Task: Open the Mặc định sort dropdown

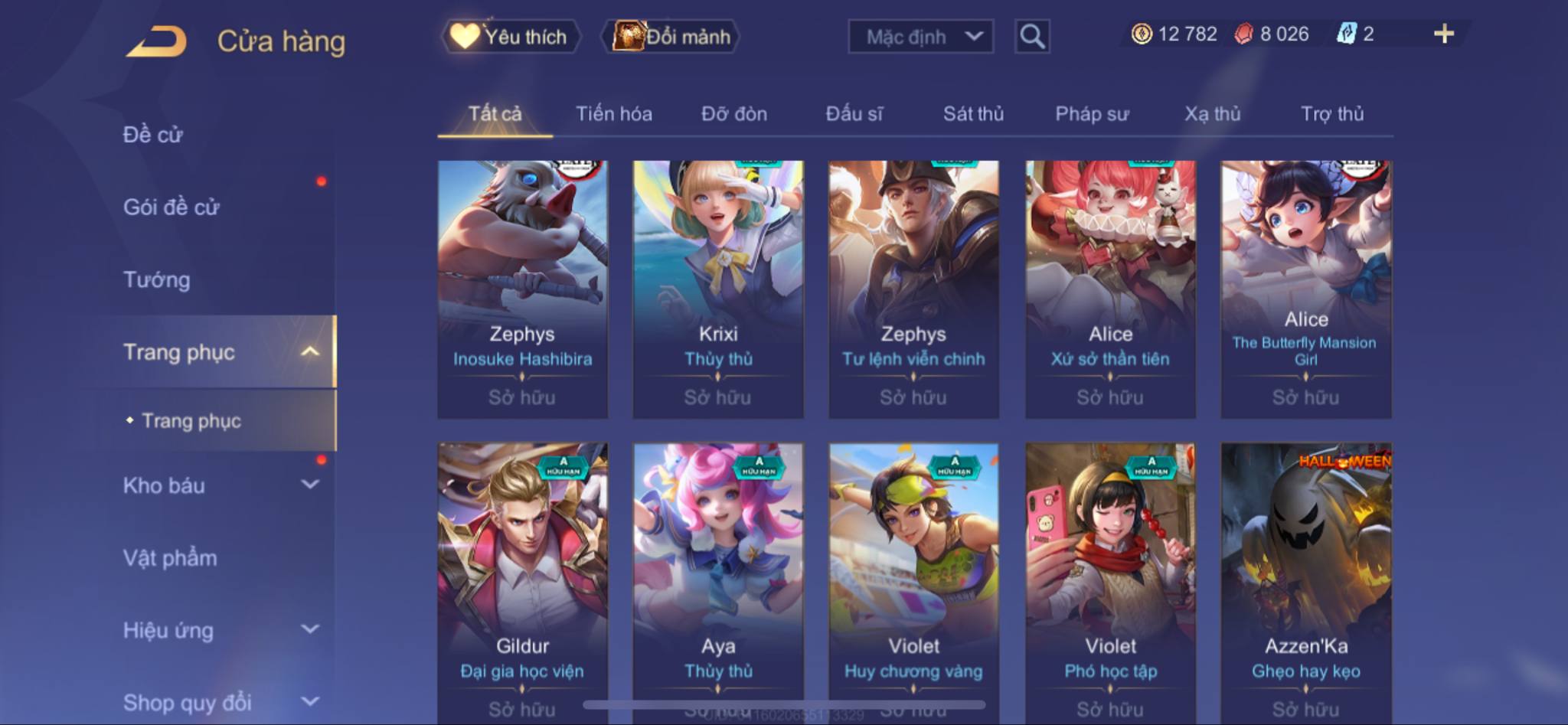Action: (x=920, y=36)
